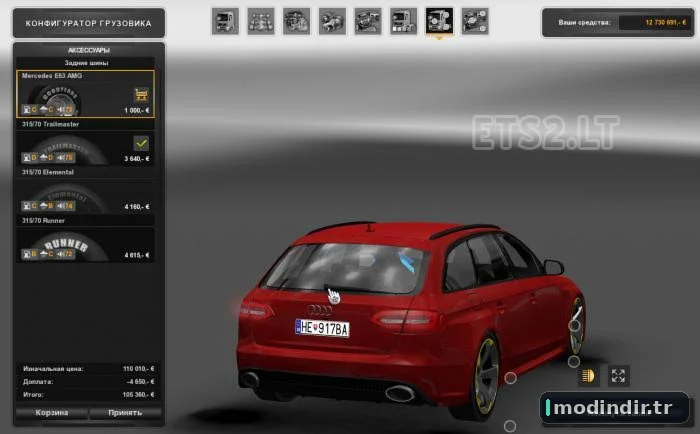Open the transmission configuration category icon
Viewport: 700px width, 434px height.
pos(332,21)
